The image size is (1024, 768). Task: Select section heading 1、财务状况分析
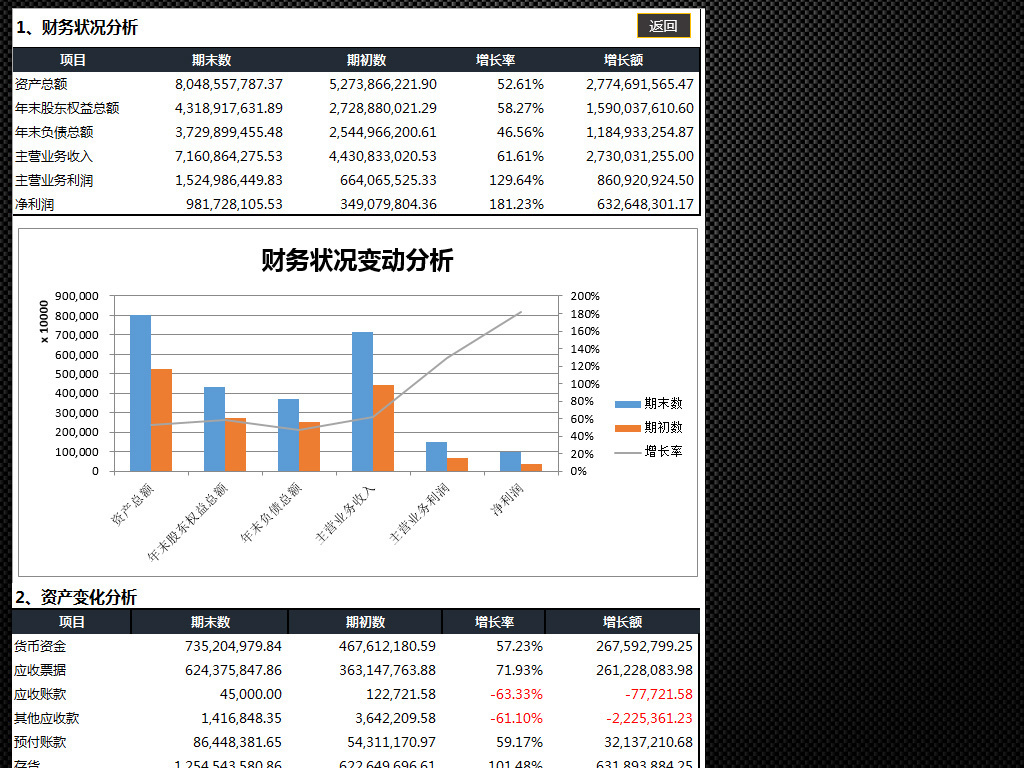(76, 27)
